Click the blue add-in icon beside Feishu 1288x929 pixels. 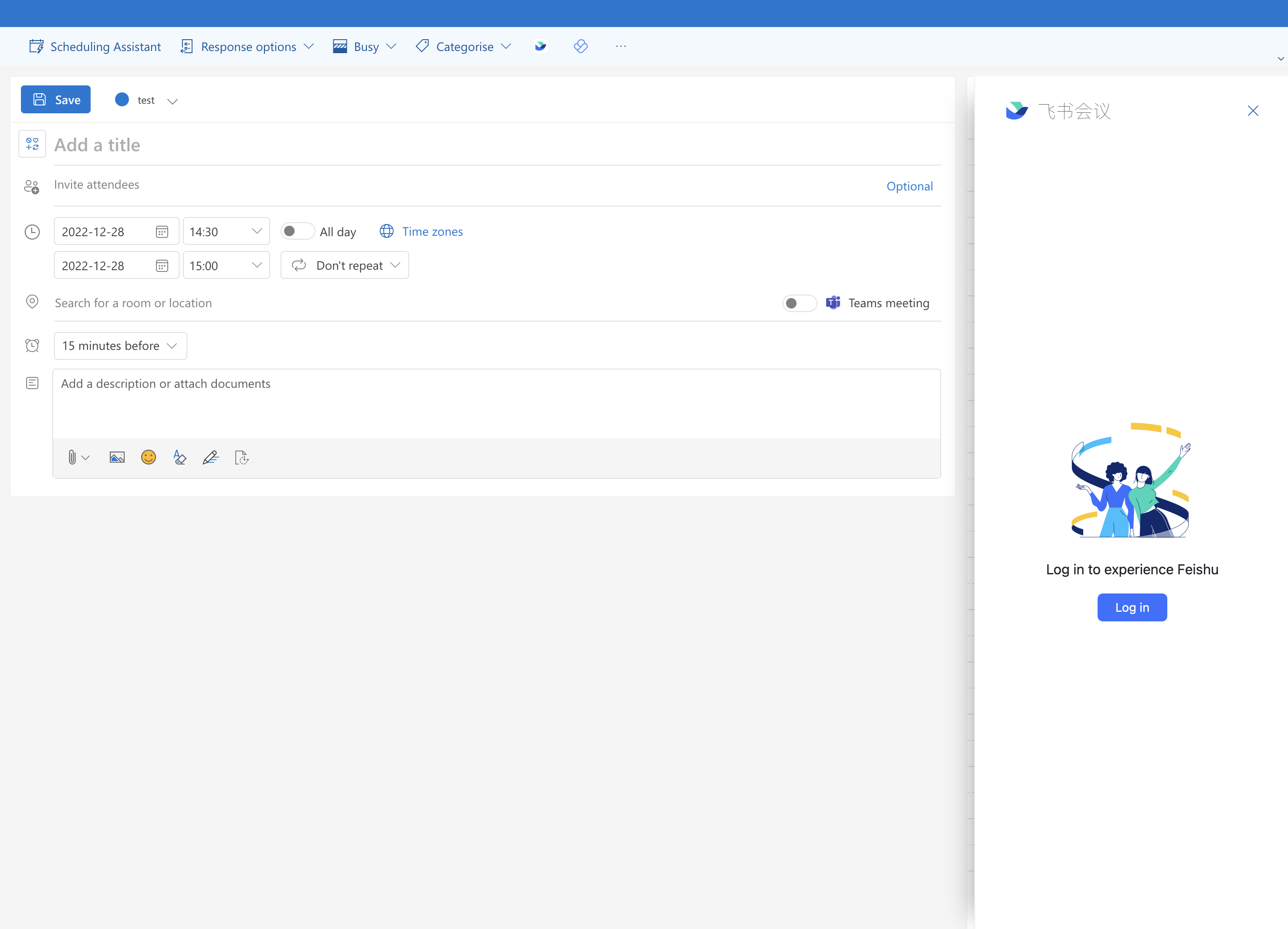(581, 46)
